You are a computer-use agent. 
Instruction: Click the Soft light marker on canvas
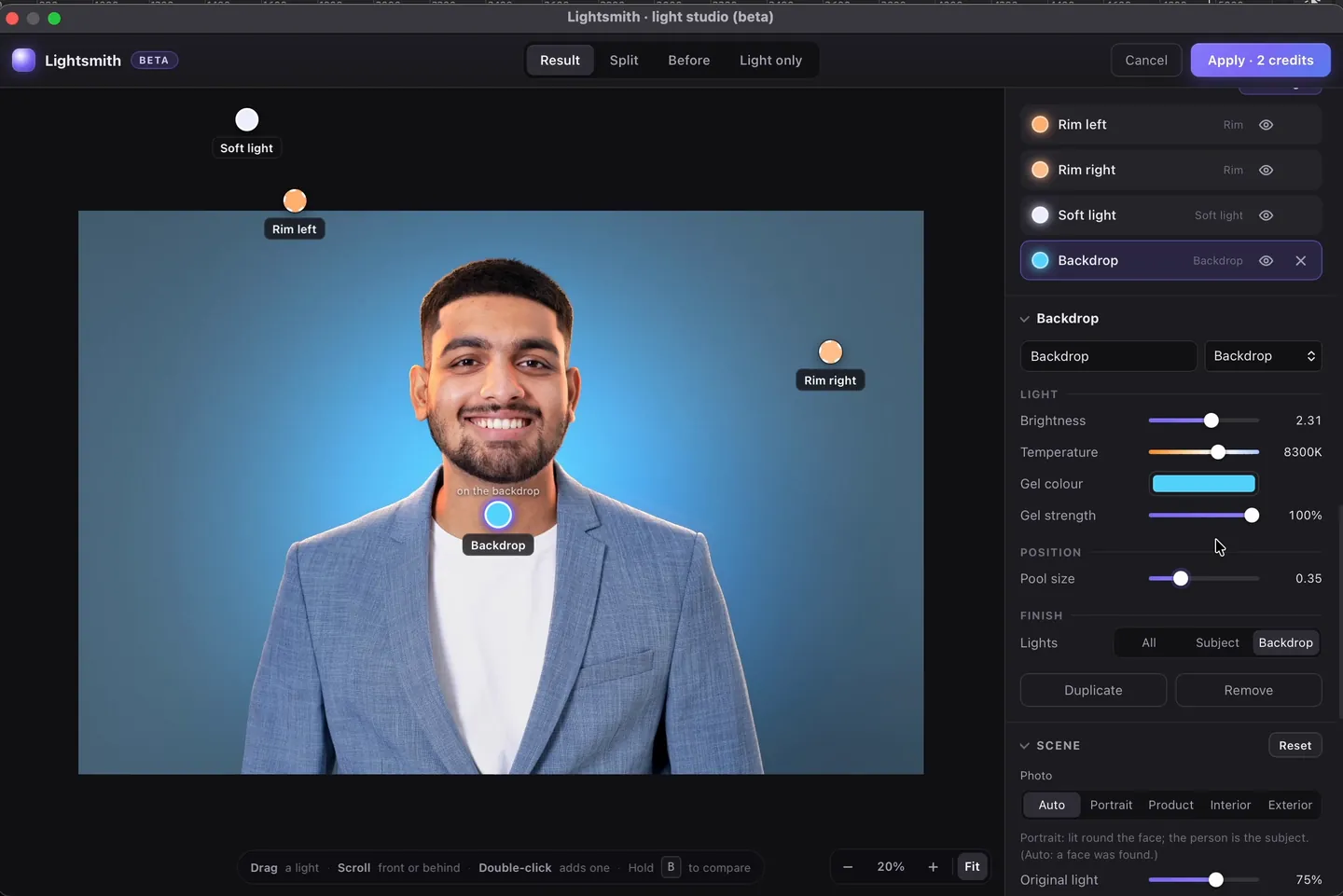coord(247,119)
